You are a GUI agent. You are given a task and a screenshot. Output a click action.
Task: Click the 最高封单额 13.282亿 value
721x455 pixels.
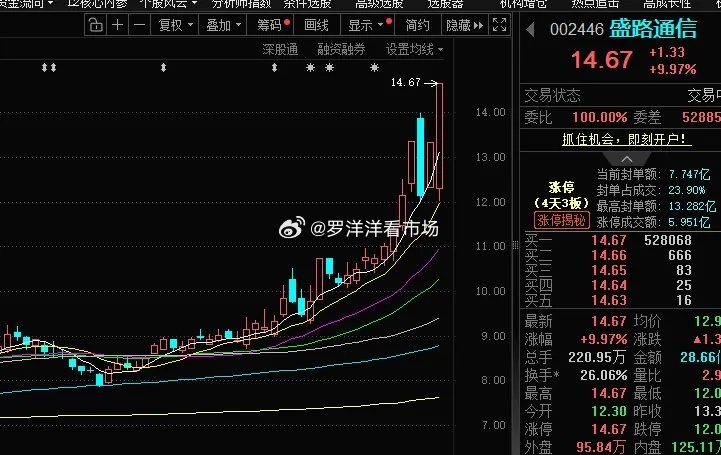692,206
